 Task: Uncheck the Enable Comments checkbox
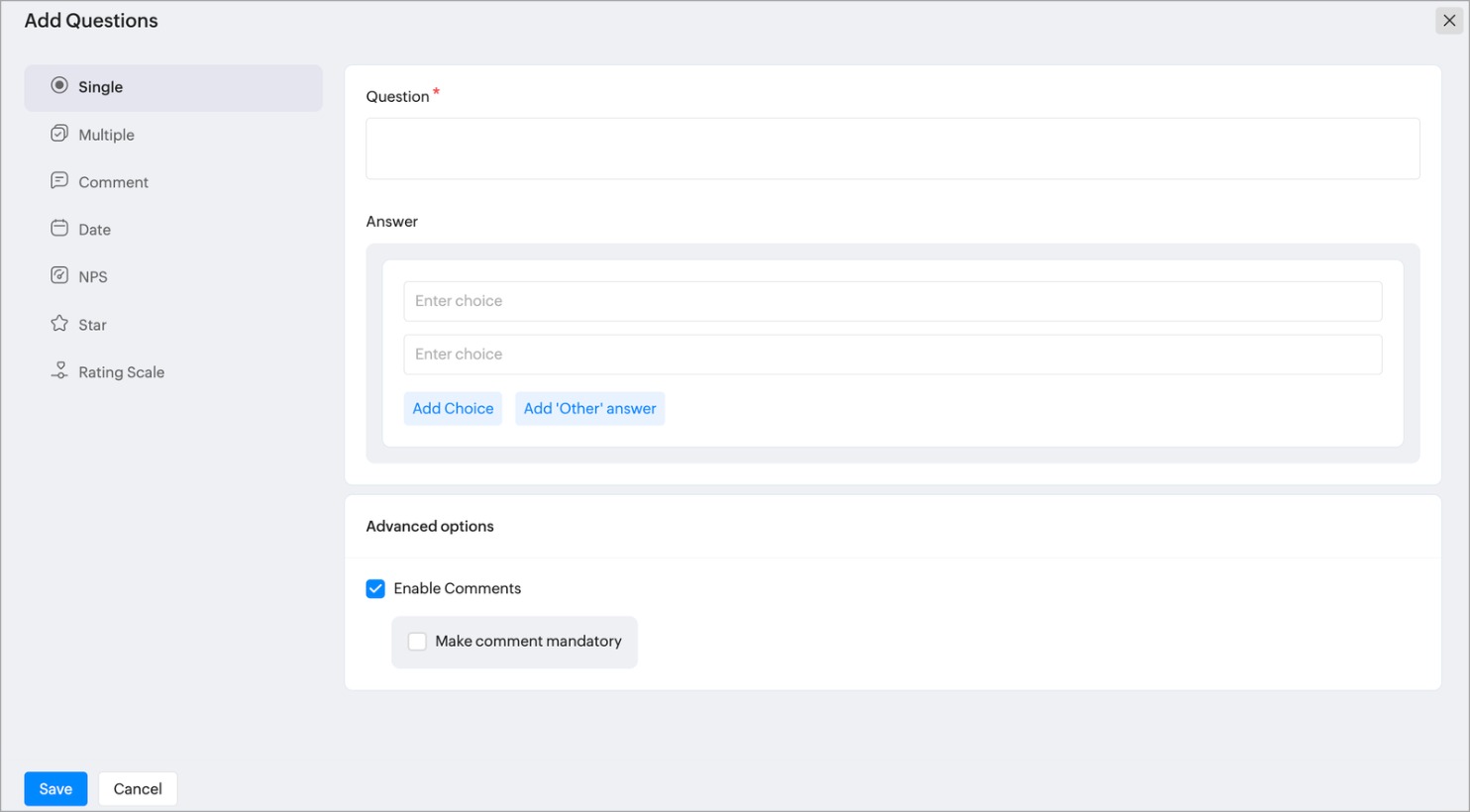coord(375,589)
